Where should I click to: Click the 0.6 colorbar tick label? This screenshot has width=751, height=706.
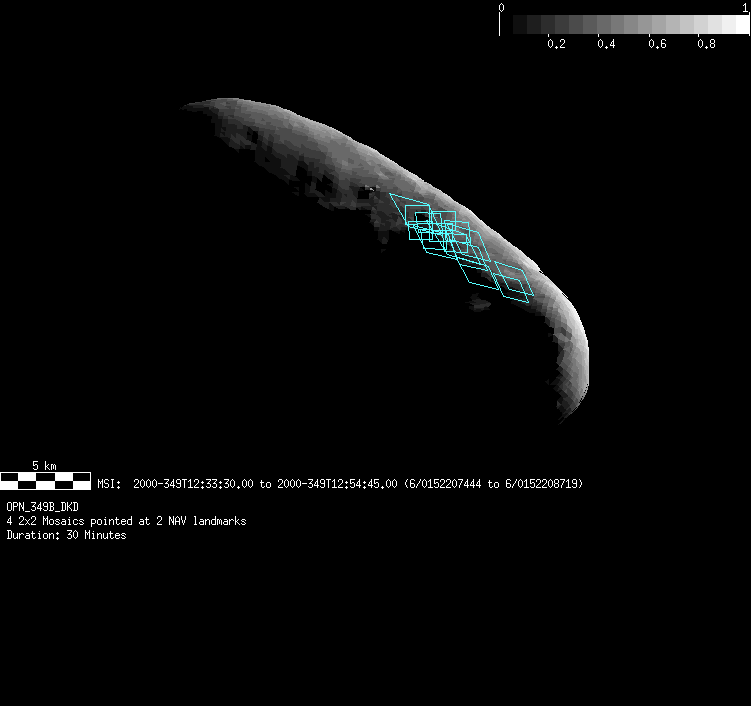pyautogui.click(x=656, y=44)
